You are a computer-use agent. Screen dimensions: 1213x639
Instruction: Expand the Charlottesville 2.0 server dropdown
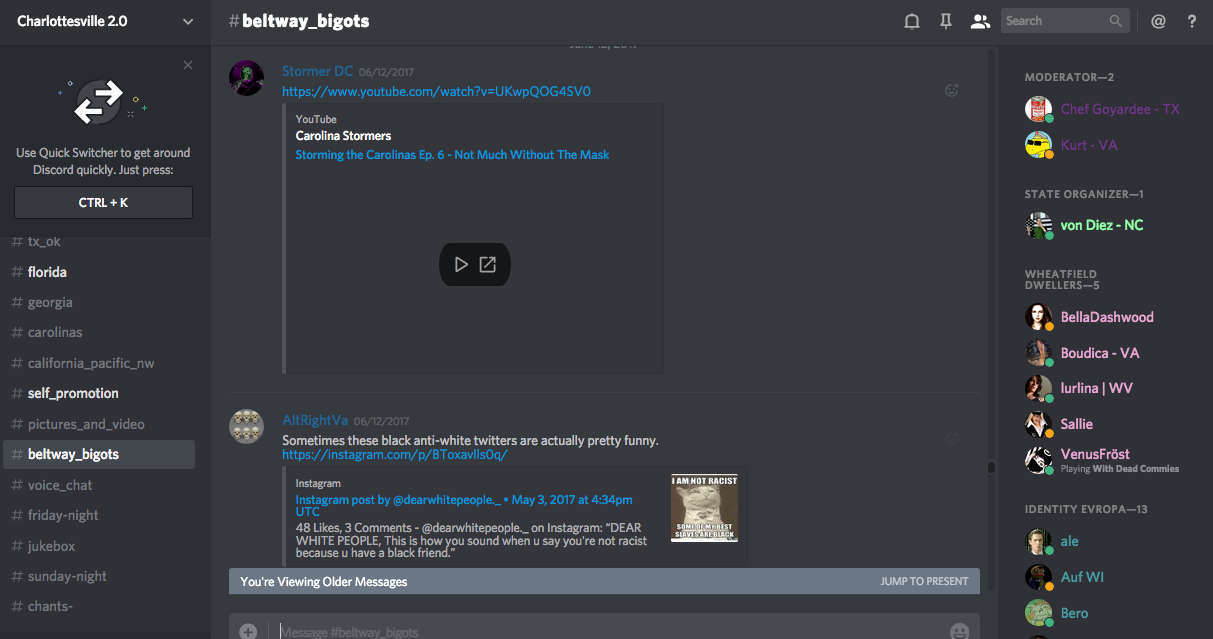188,21
